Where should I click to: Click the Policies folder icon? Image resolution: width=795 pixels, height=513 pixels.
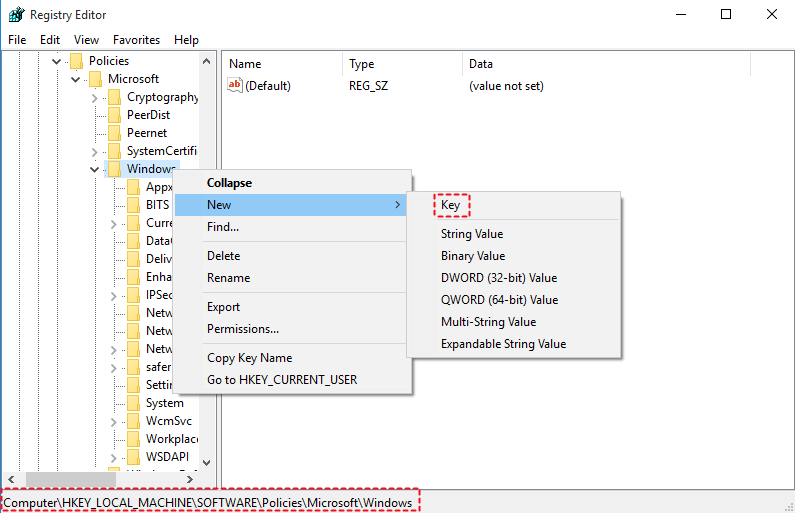click(x=77, y=61)
